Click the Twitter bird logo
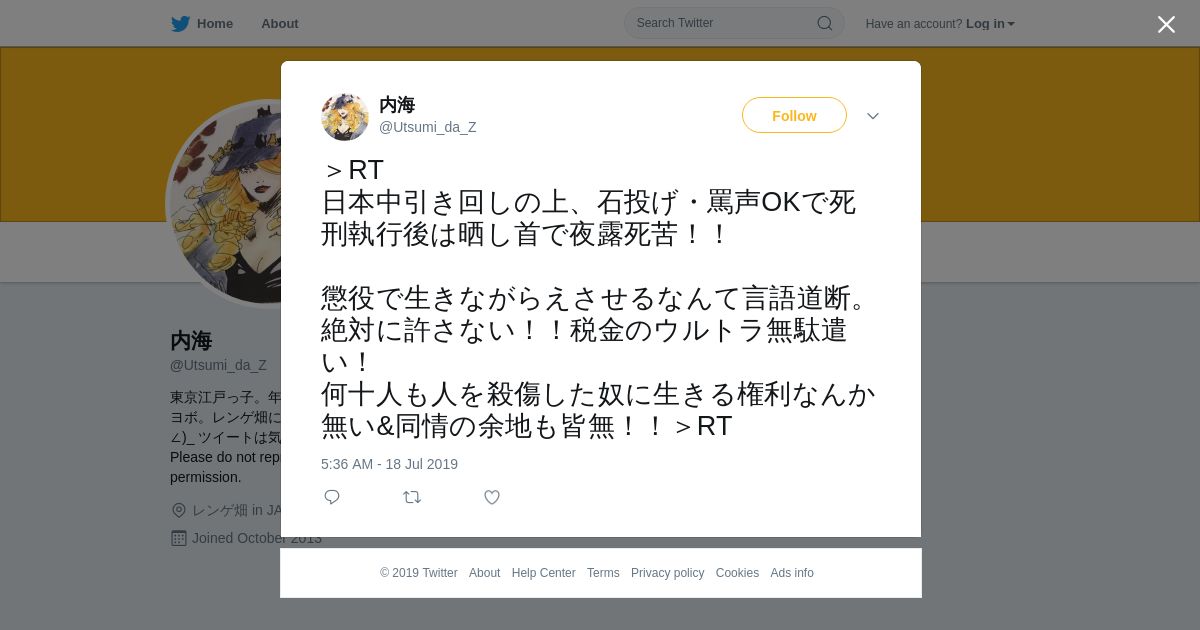 [x=180, y=23]
